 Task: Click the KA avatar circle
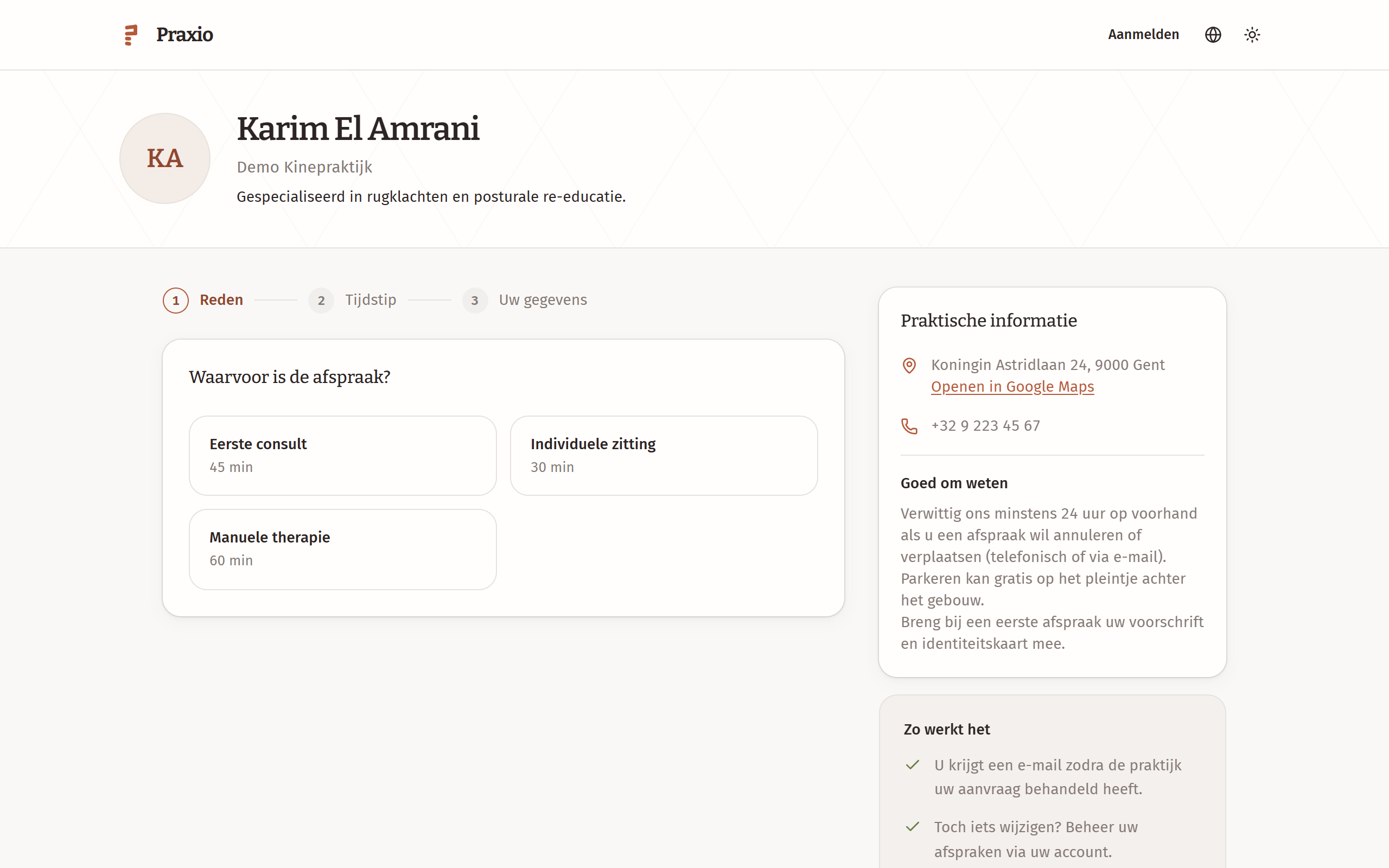tap(165, 158)
